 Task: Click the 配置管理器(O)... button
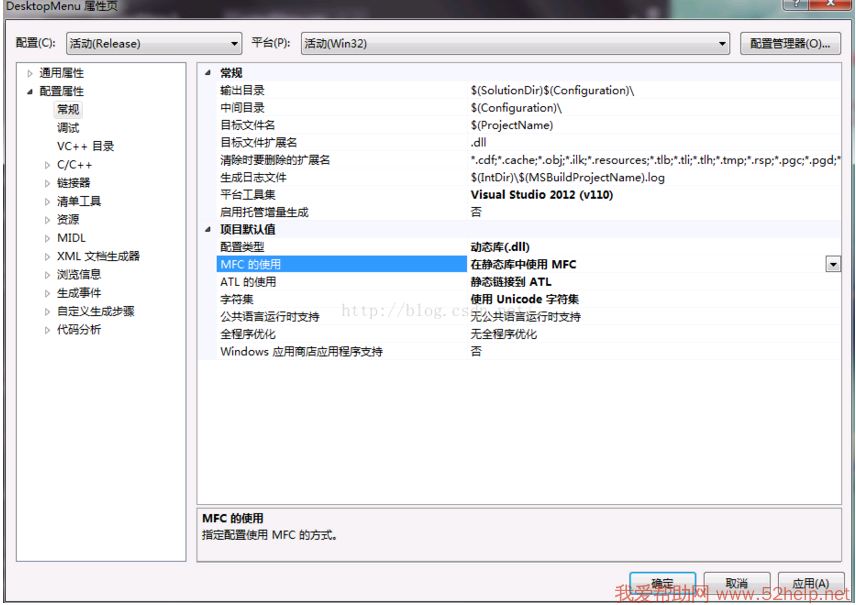[x=790, y=43]
